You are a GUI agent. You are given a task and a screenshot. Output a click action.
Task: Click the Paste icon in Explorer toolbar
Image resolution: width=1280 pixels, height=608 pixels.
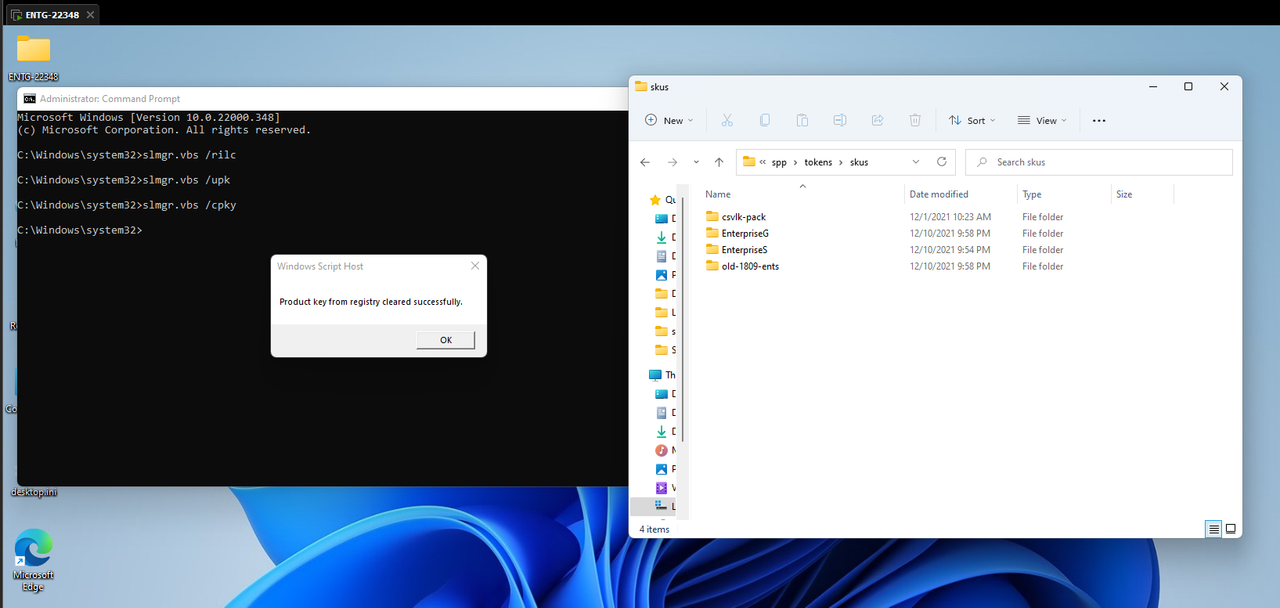[x=802, y=120]
